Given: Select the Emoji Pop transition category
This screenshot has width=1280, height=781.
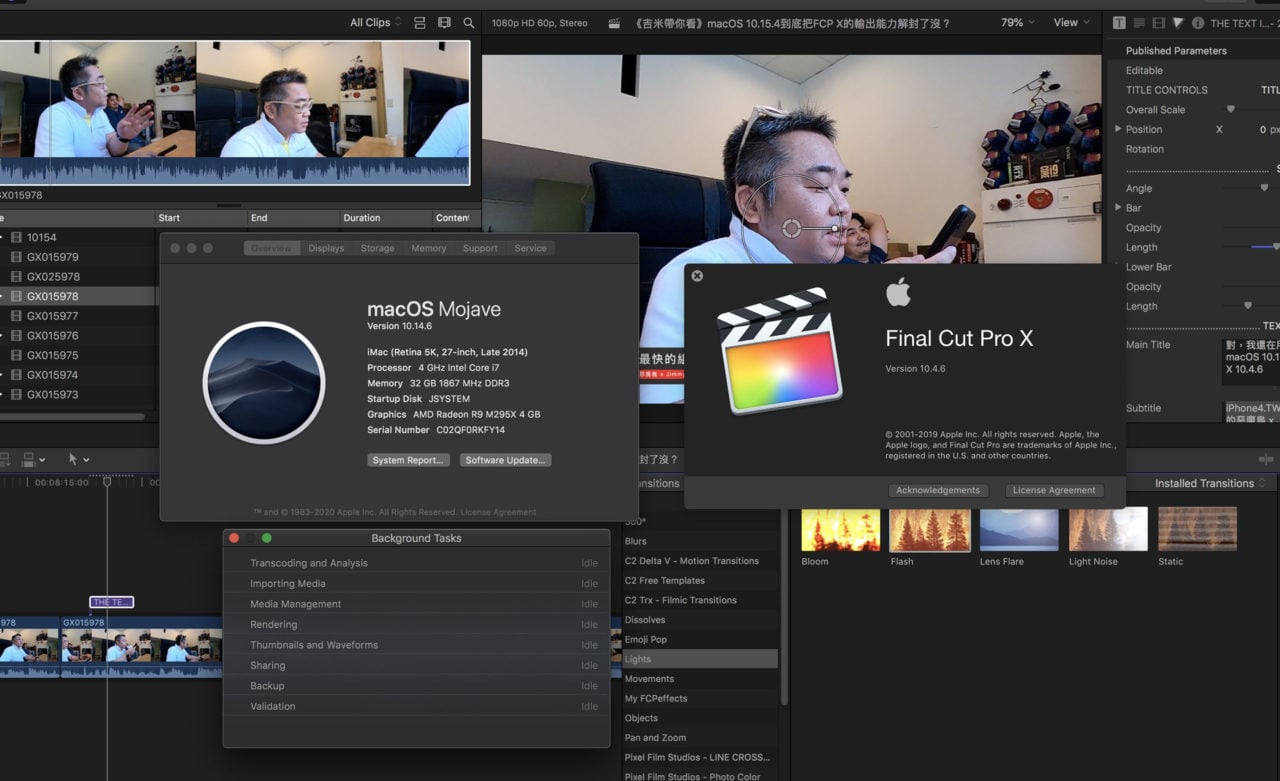Looking at the screenshot, I should (700, 640).
